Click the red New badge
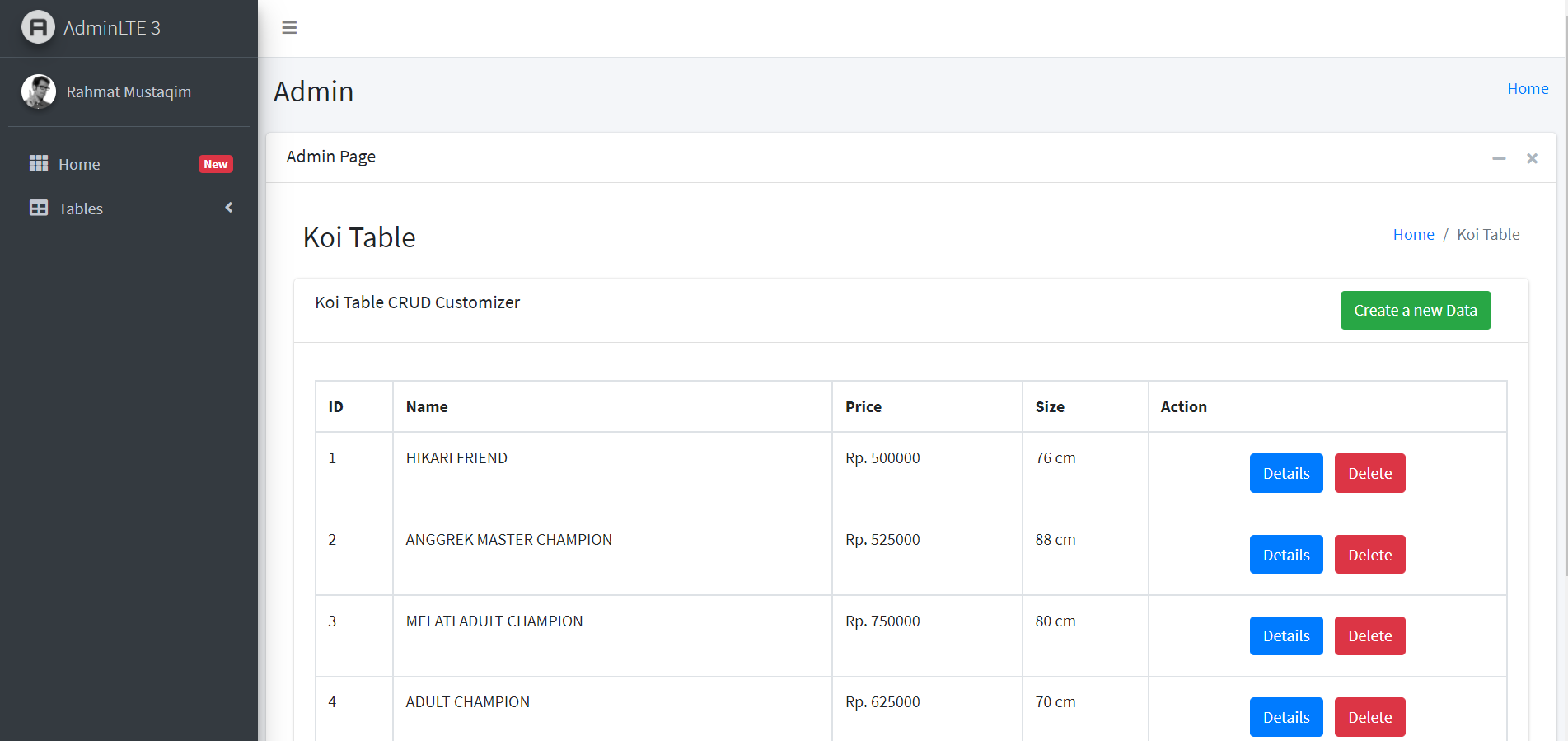 point(216,164)
